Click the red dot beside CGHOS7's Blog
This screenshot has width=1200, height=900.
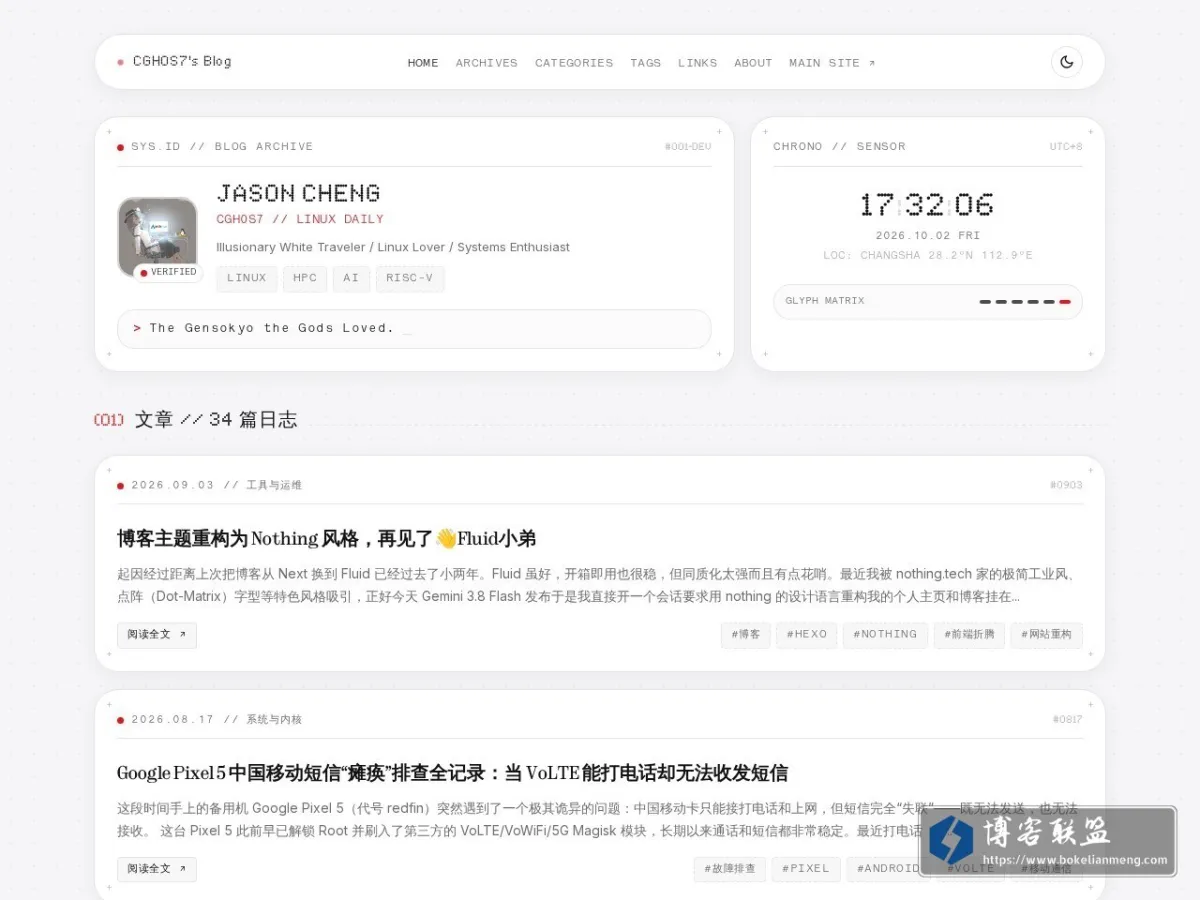pos(120,62)
